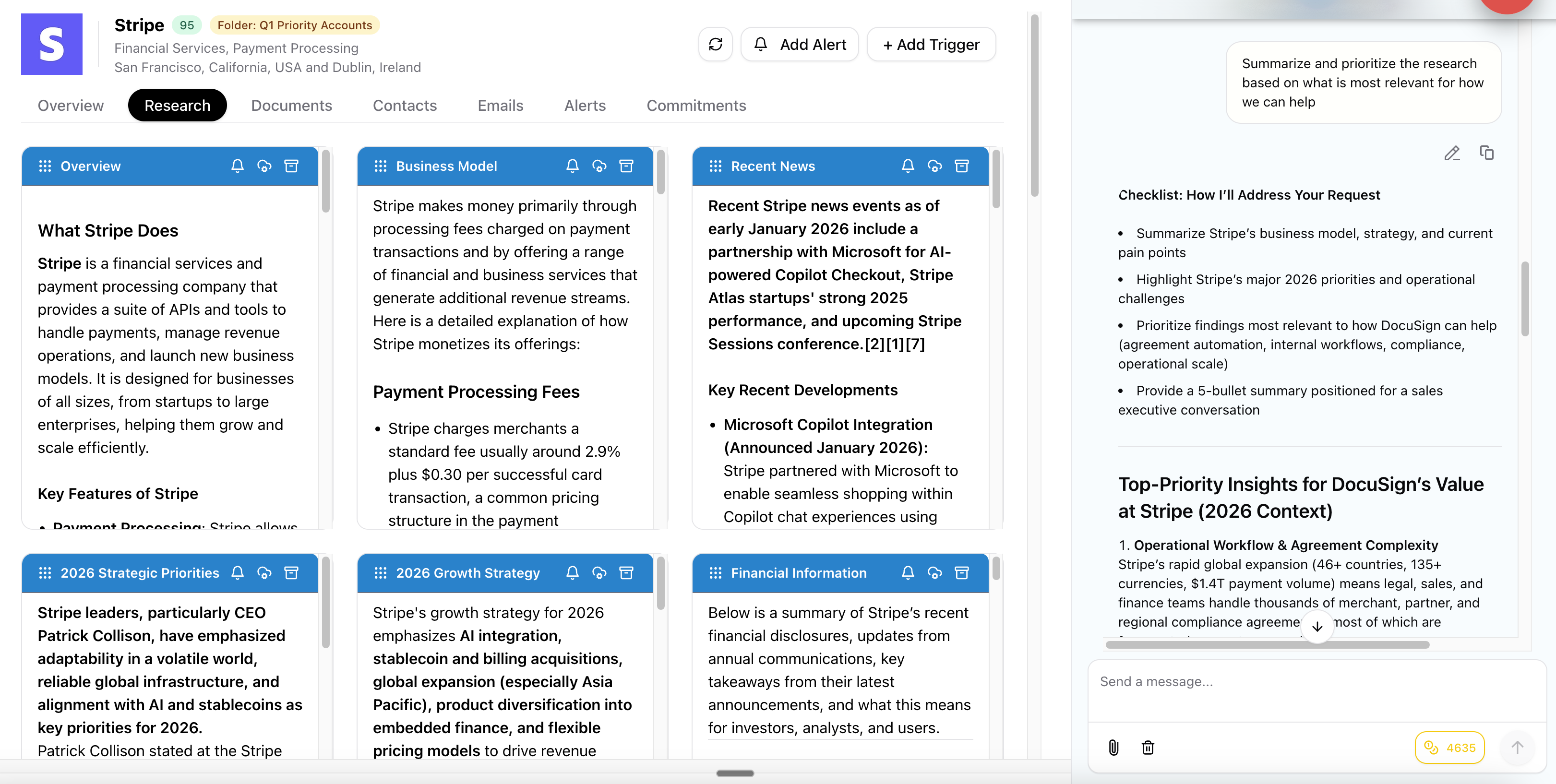Refresh the Stripe account data
Viewport: 1556px width, 784px height.
(x=716, y=44)
